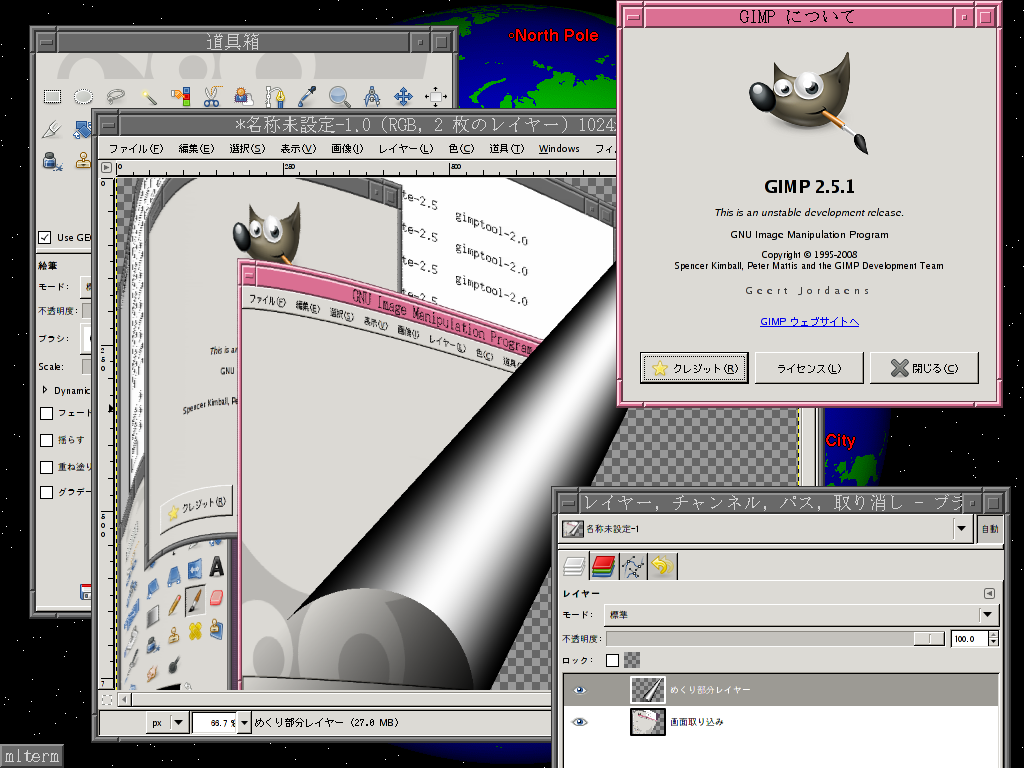The image size is (1024, 768).
Task: Click the 閉じる(C) button in About dialog
Action: (924, 368)
